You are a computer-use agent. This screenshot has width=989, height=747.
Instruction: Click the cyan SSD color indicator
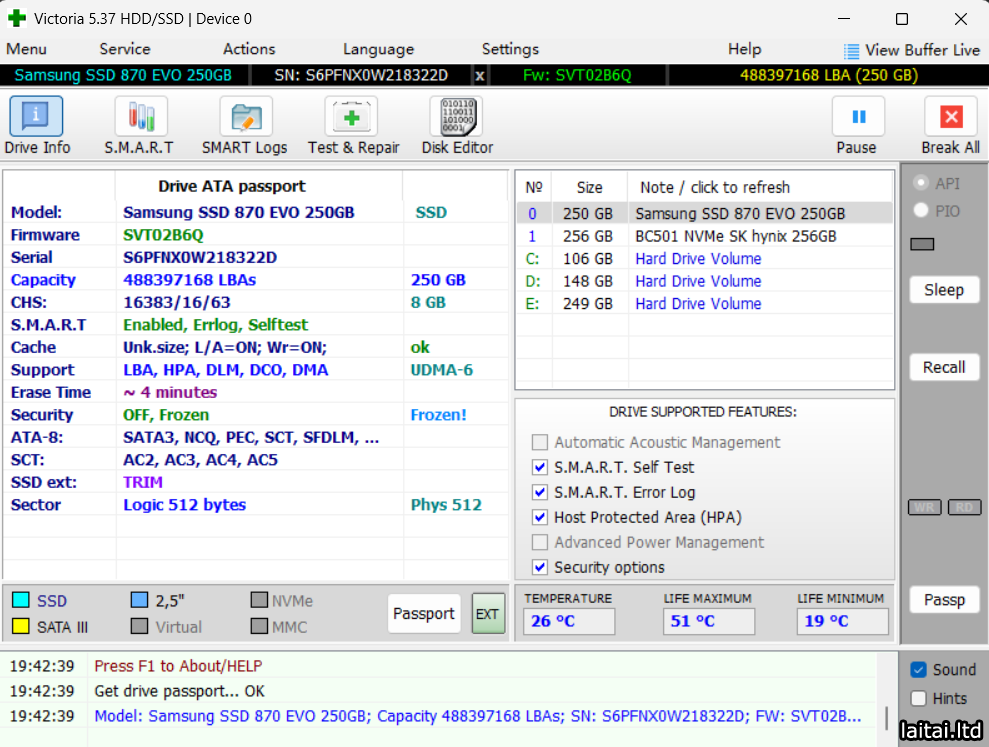click(x=20, y=601)
